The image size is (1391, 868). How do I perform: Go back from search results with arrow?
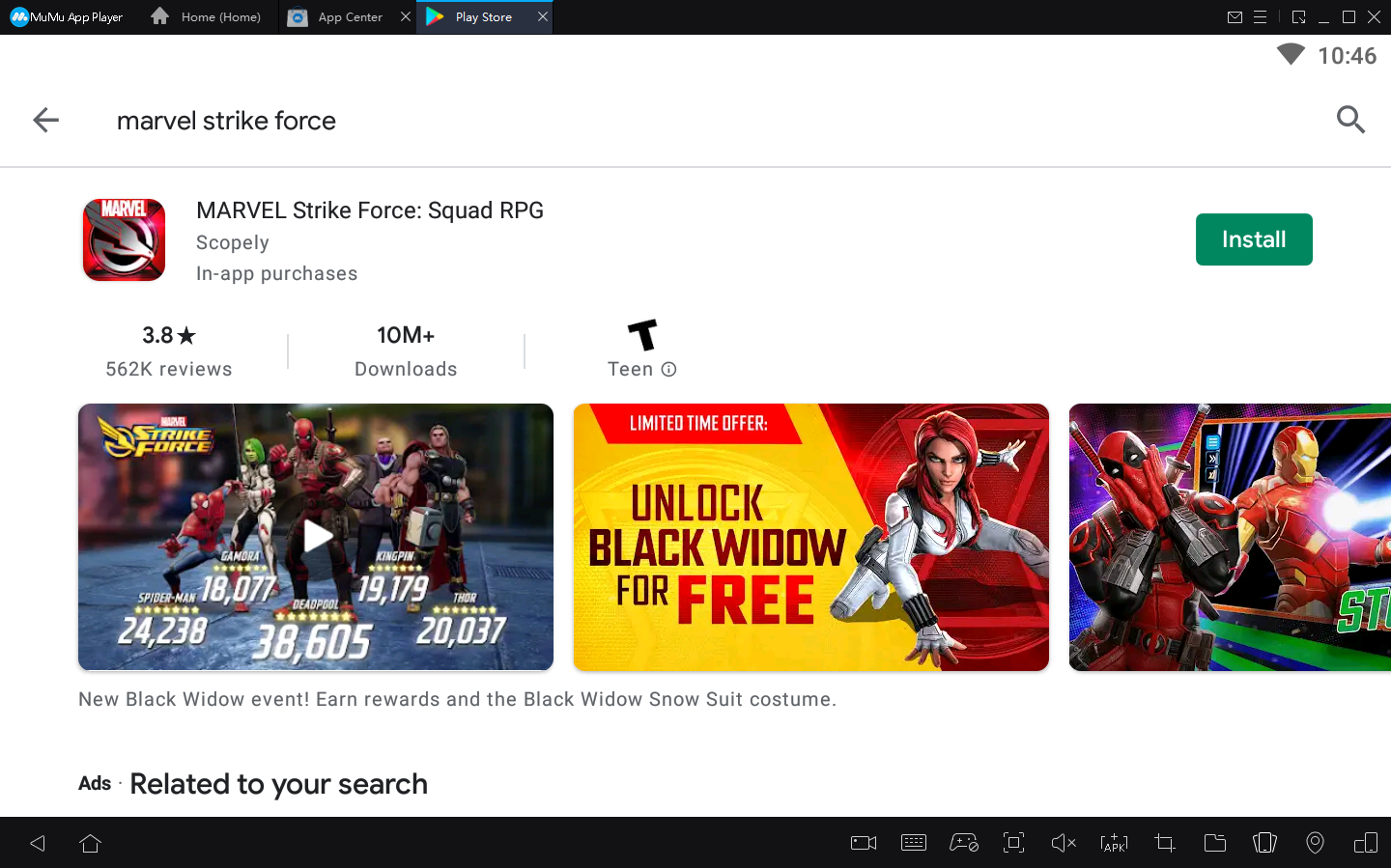click(45, 120)
